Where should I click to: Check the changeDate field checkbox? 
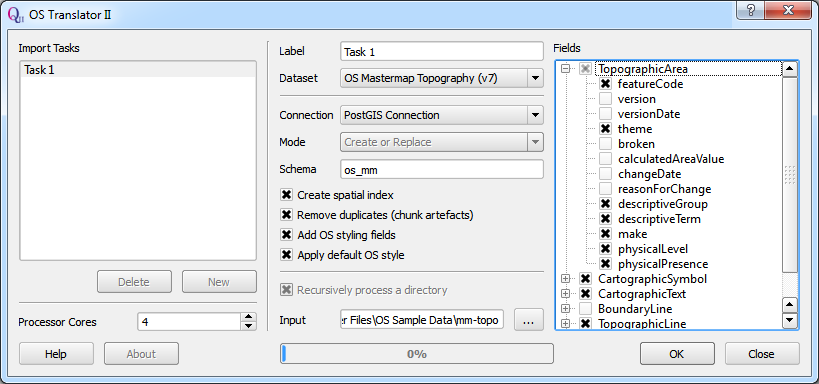[x=605, y=174]
